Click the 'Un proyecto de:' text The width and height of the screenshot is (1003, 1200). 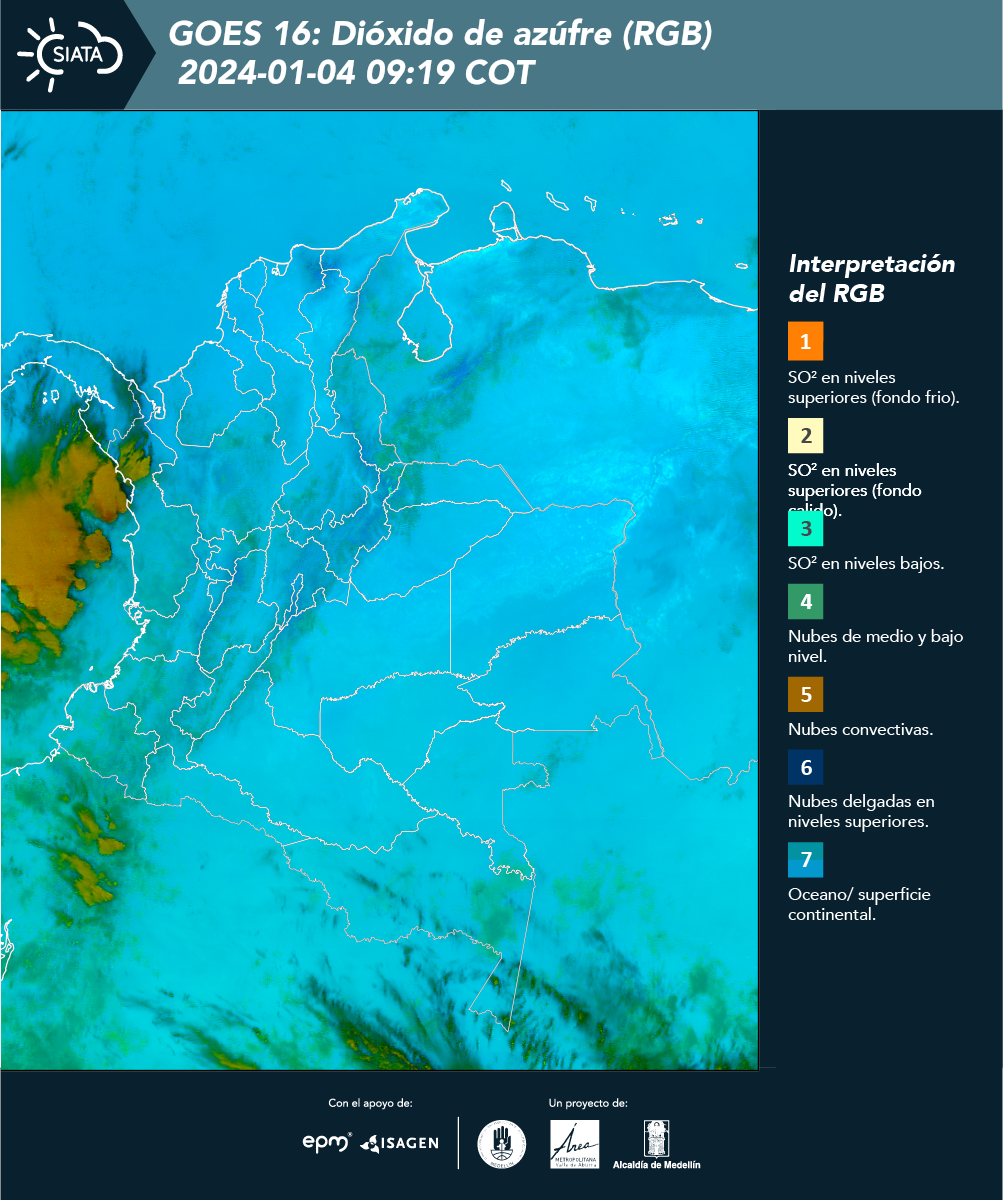pyautogui.click(x=588, y=1103)
